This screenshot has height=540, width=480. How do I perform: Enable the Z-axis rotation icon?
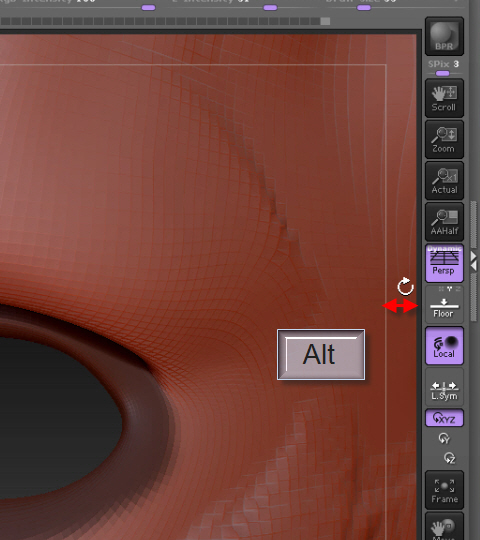tap(450, 458)
